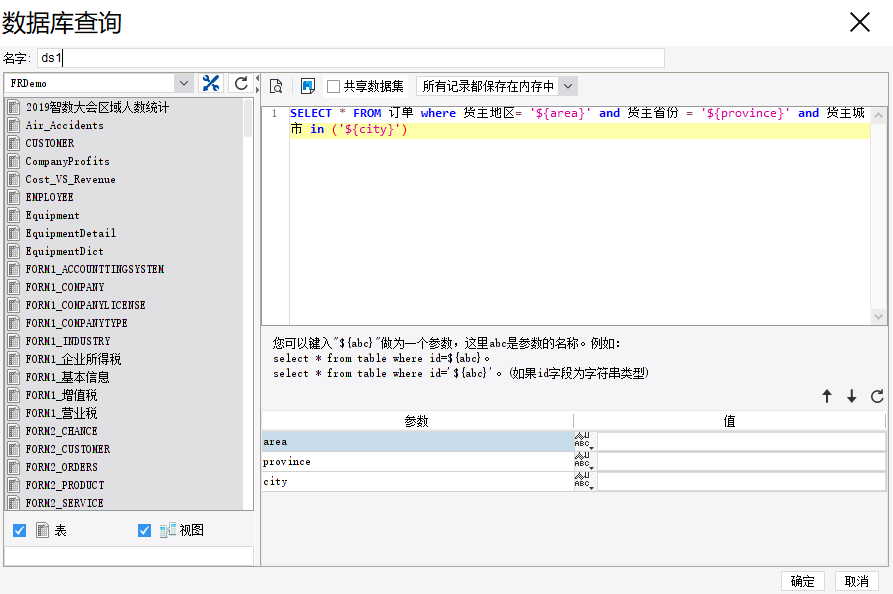Click SQL editor scrollbar down arrow

(x=878, y=316)
